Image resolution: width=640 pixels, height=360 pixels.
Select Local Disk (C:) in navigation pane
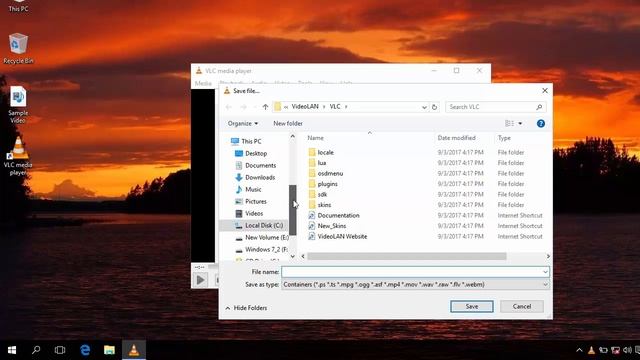tap(254, 225)
